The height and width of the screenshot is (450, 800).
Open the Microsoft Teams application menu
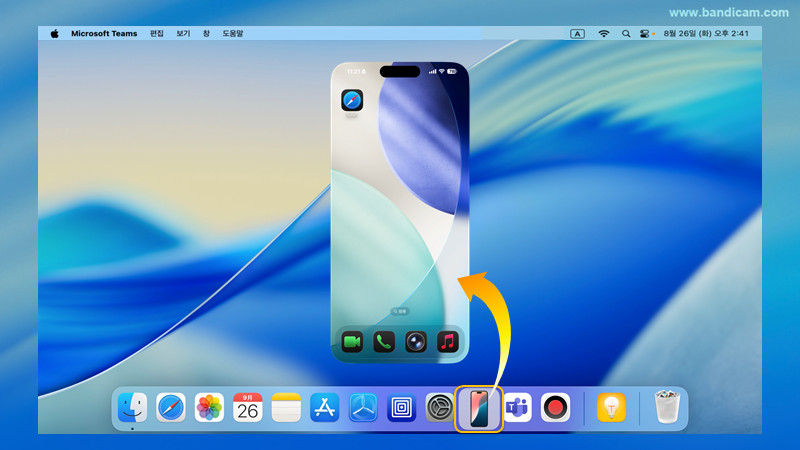coord(104,33)
